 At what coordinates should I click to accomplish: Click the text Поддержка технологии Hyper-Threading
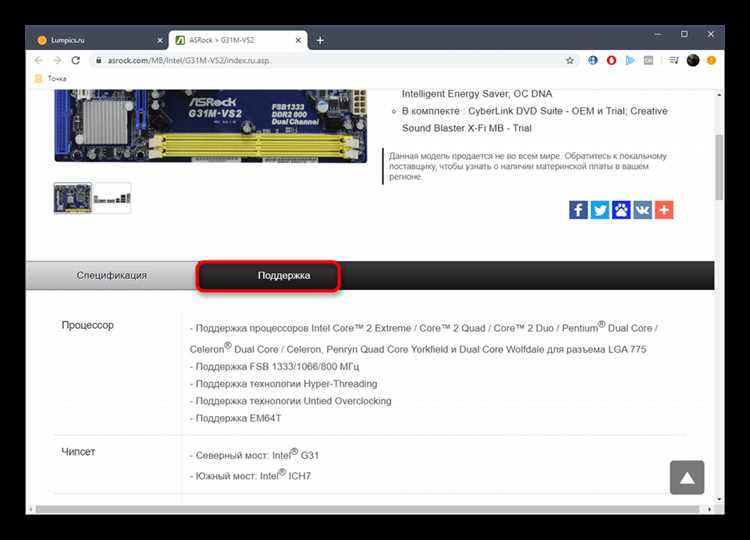pyautogui.click(x=283, y=384)
